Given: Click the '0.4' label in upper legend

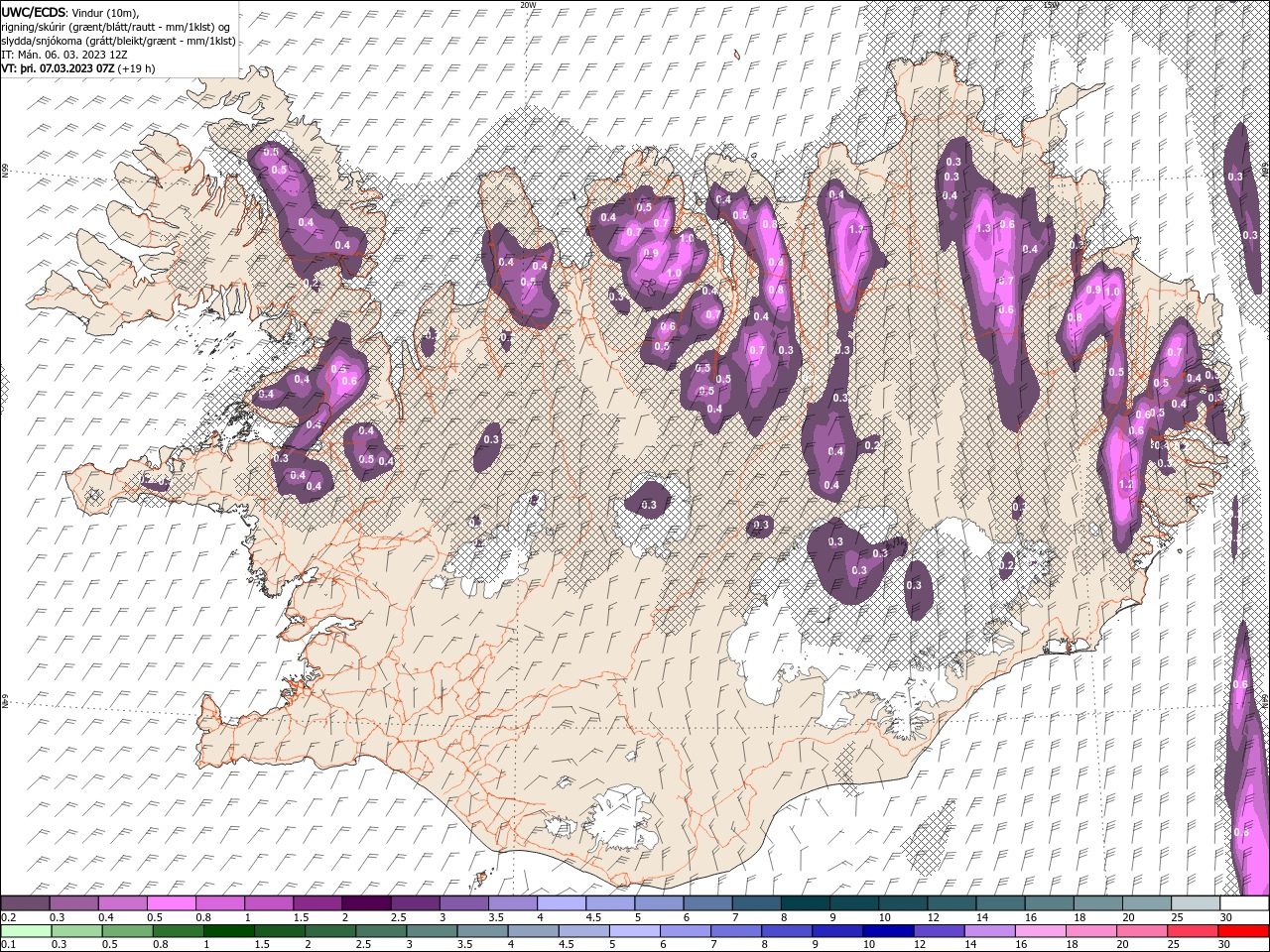Looking at the screenshot, I should [x=106, y=917].
